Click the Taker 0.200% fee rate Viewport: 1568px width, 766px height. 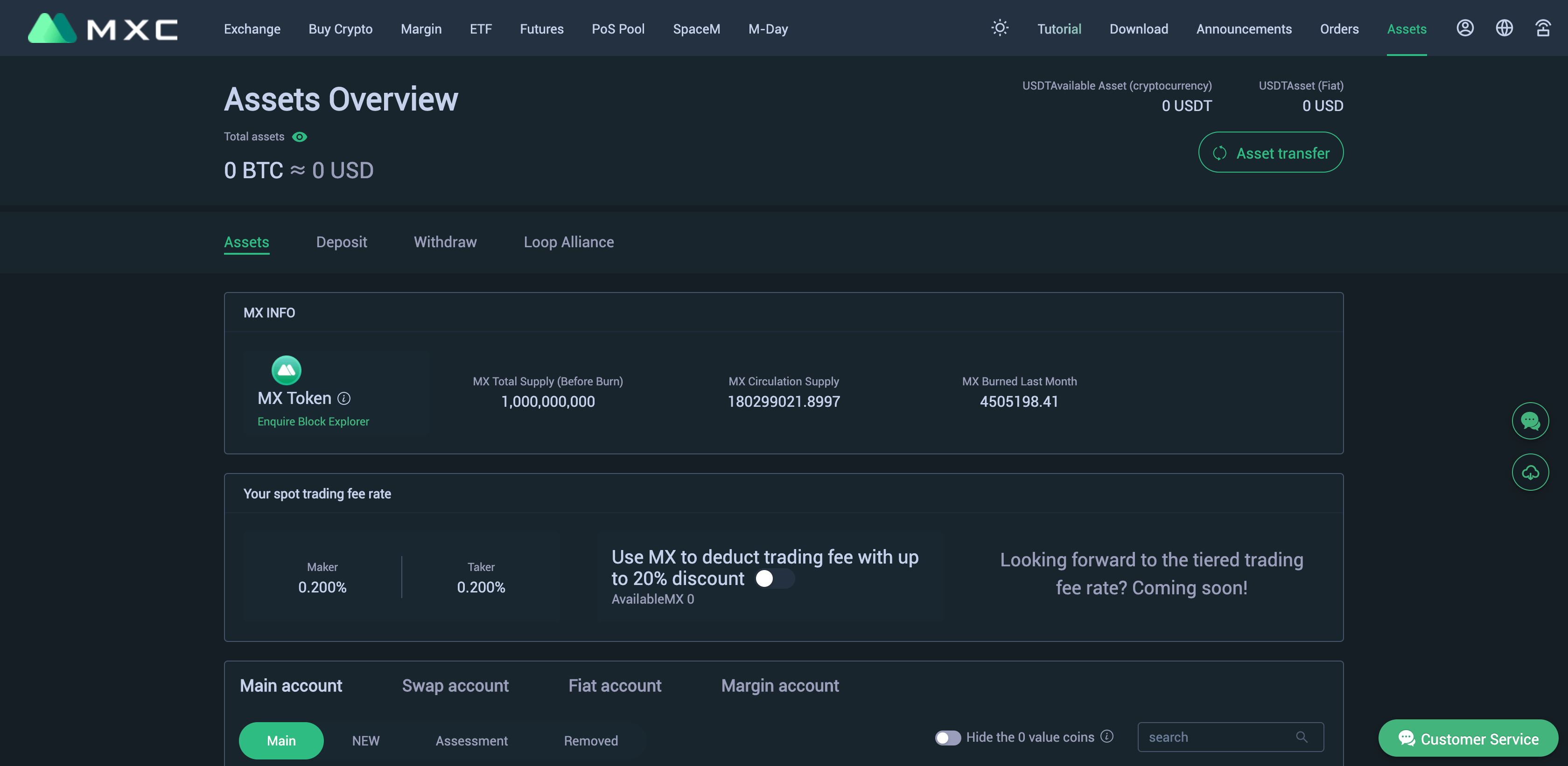coord(481,587)
